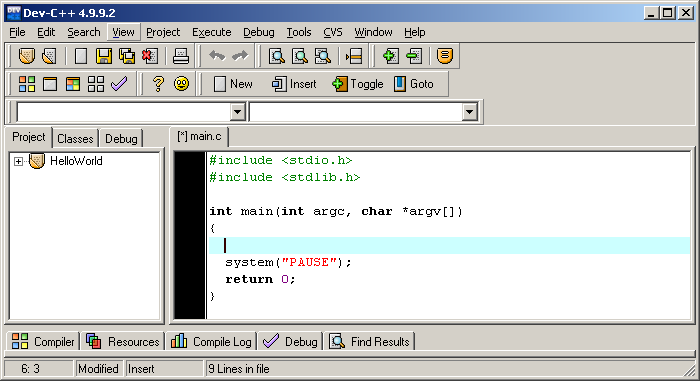The height and width of the screenshot is (381, 700).
Task: Open Project Options shield icon
Action: click(445, 56)
